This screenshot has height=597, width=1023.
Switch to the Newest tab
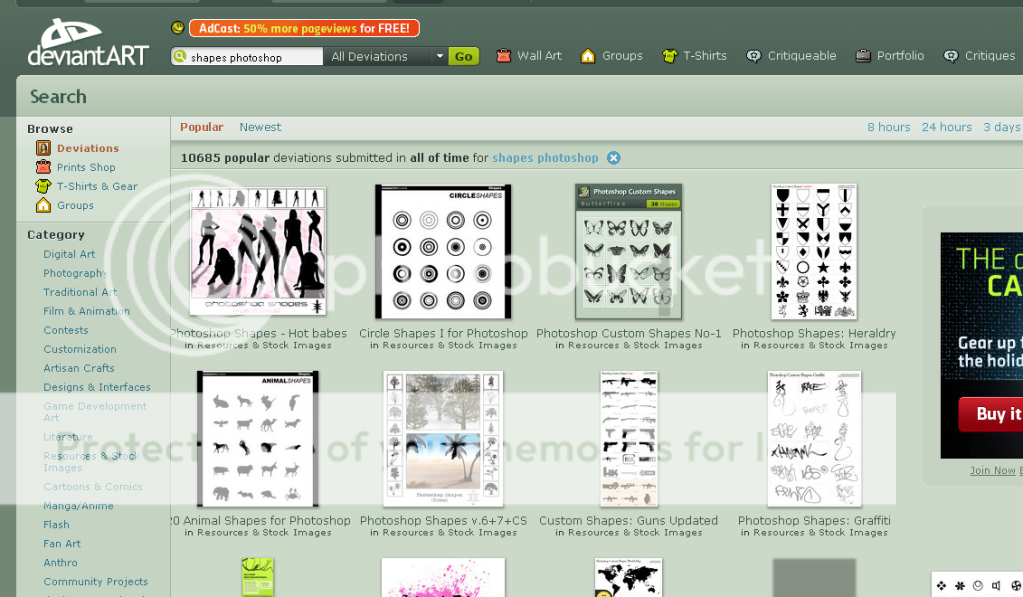(x=260, y=127)
